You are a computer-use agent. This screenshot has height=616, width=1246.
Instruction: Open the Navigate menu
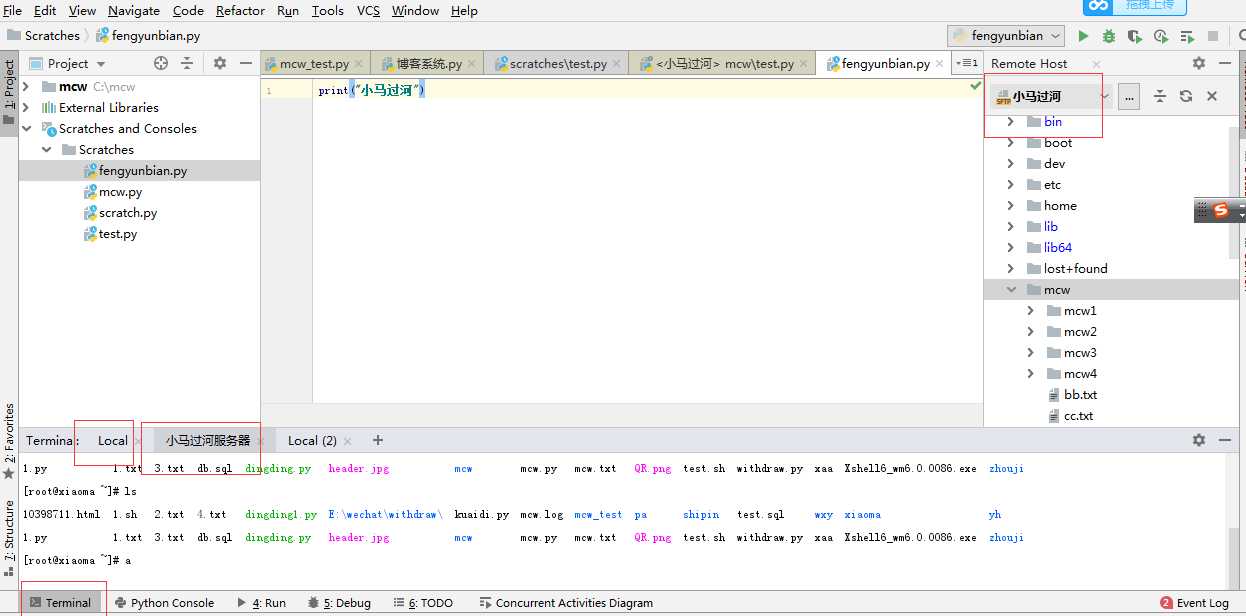pyautogui.click(x=134, y=11)
